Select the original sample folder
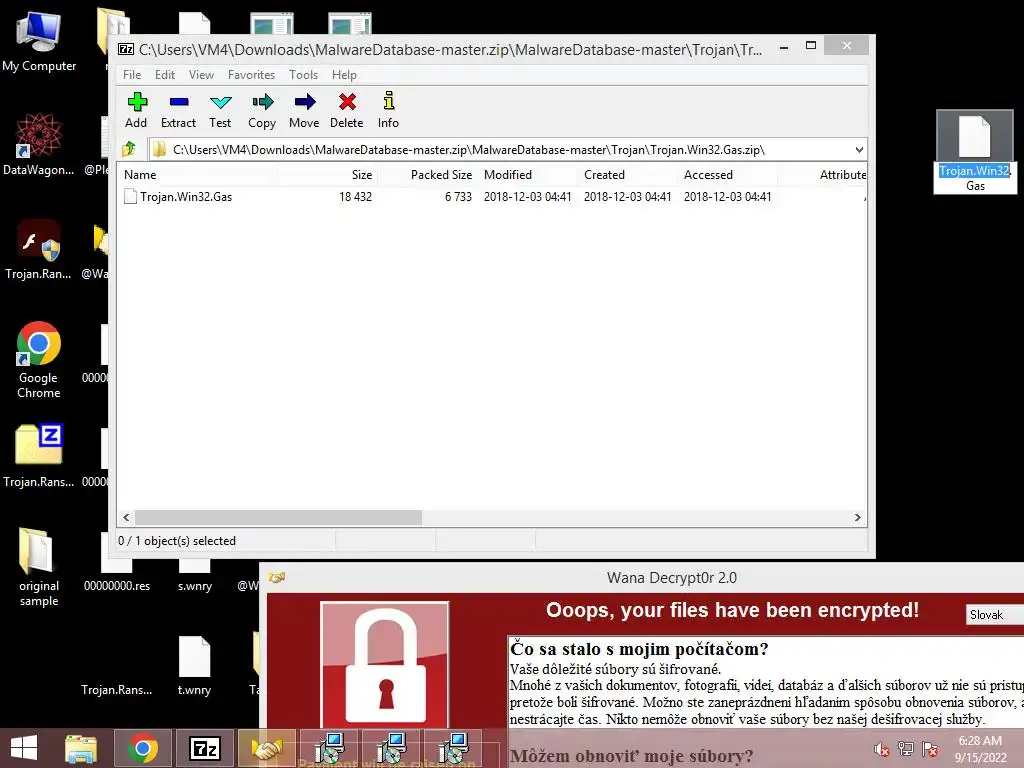Viewport: 1024px width, 768px height. pos(39,567)
